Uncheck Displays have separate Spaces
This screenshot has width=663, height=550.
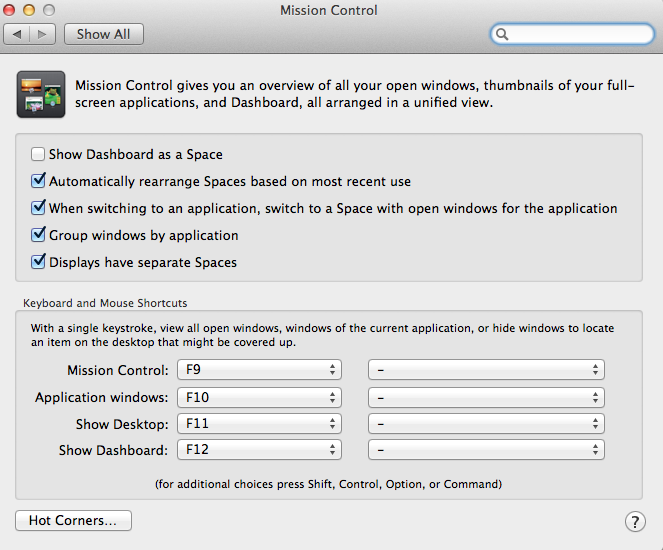coord(38,262)
